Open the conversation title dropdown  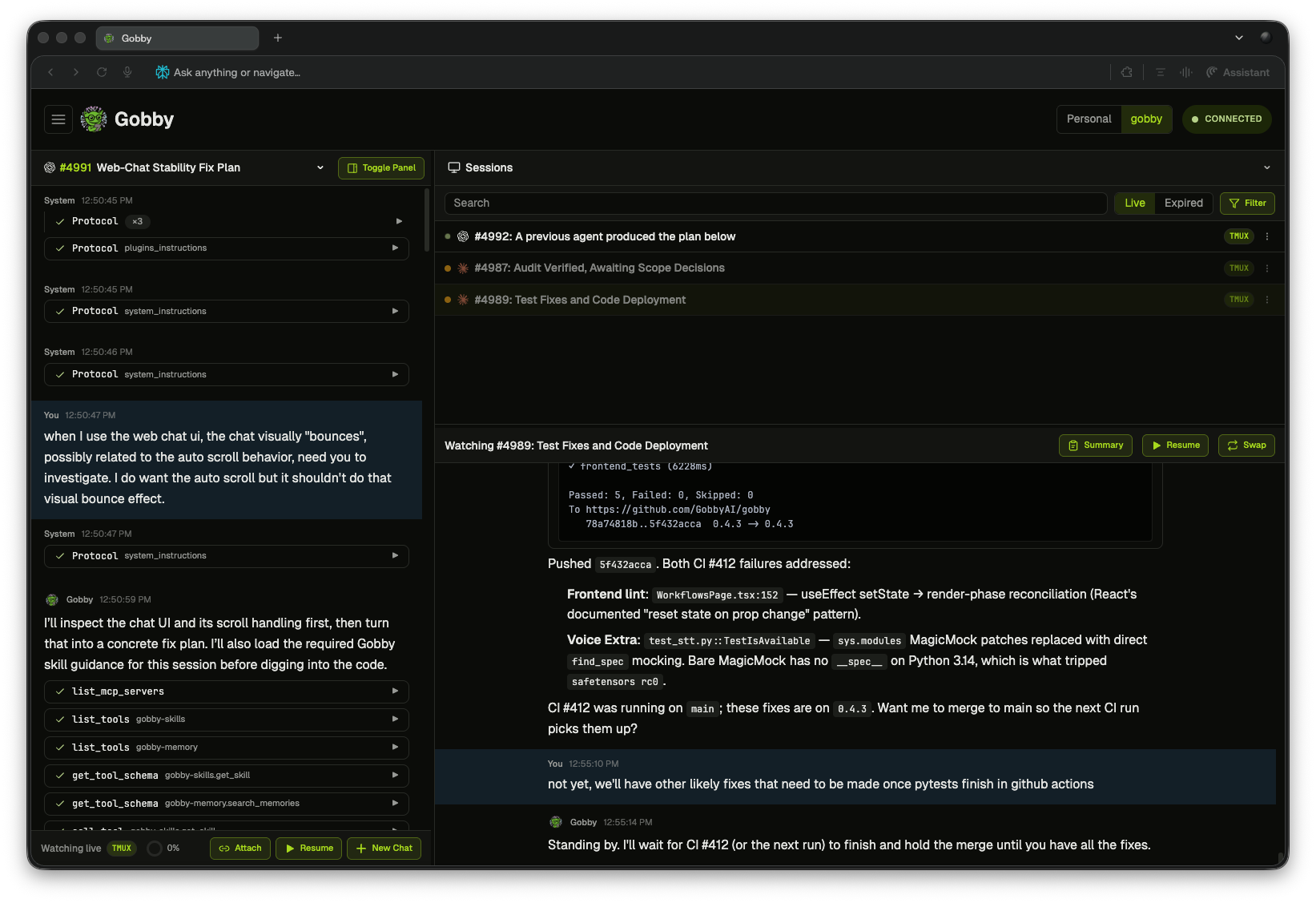point(320,167)
